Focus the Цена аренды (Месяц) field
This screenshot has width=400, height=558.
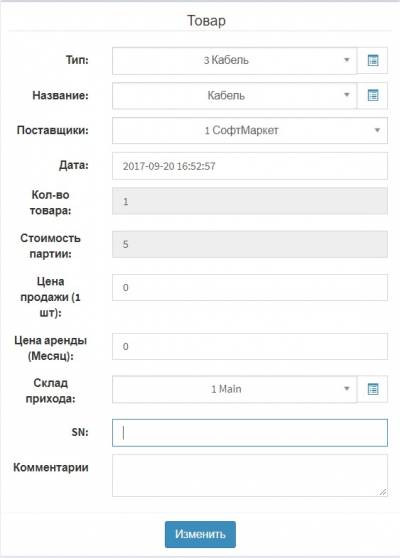tap(250, 346)
